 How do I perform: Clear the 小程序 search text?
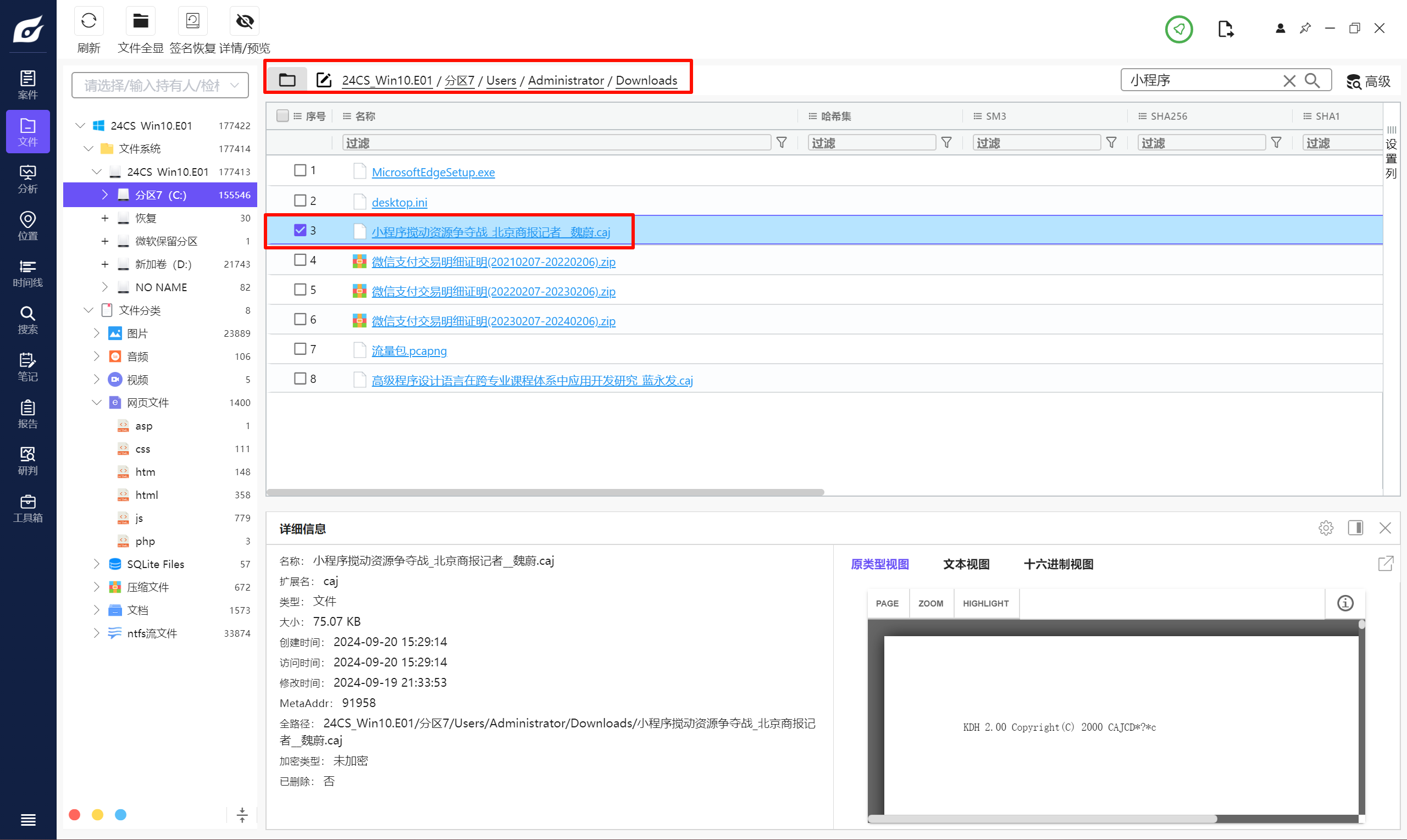tap(1289, 80)
